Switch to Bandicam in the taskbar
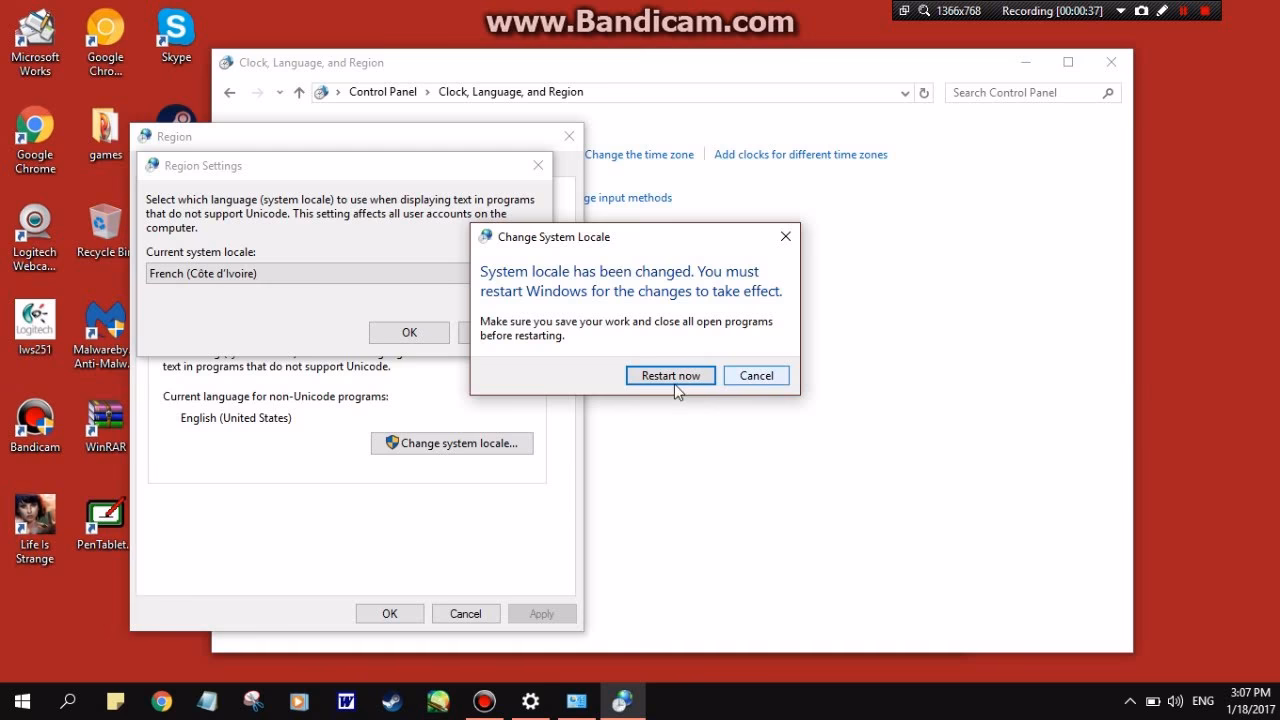 pyautogui.click(x=484, y=701)
